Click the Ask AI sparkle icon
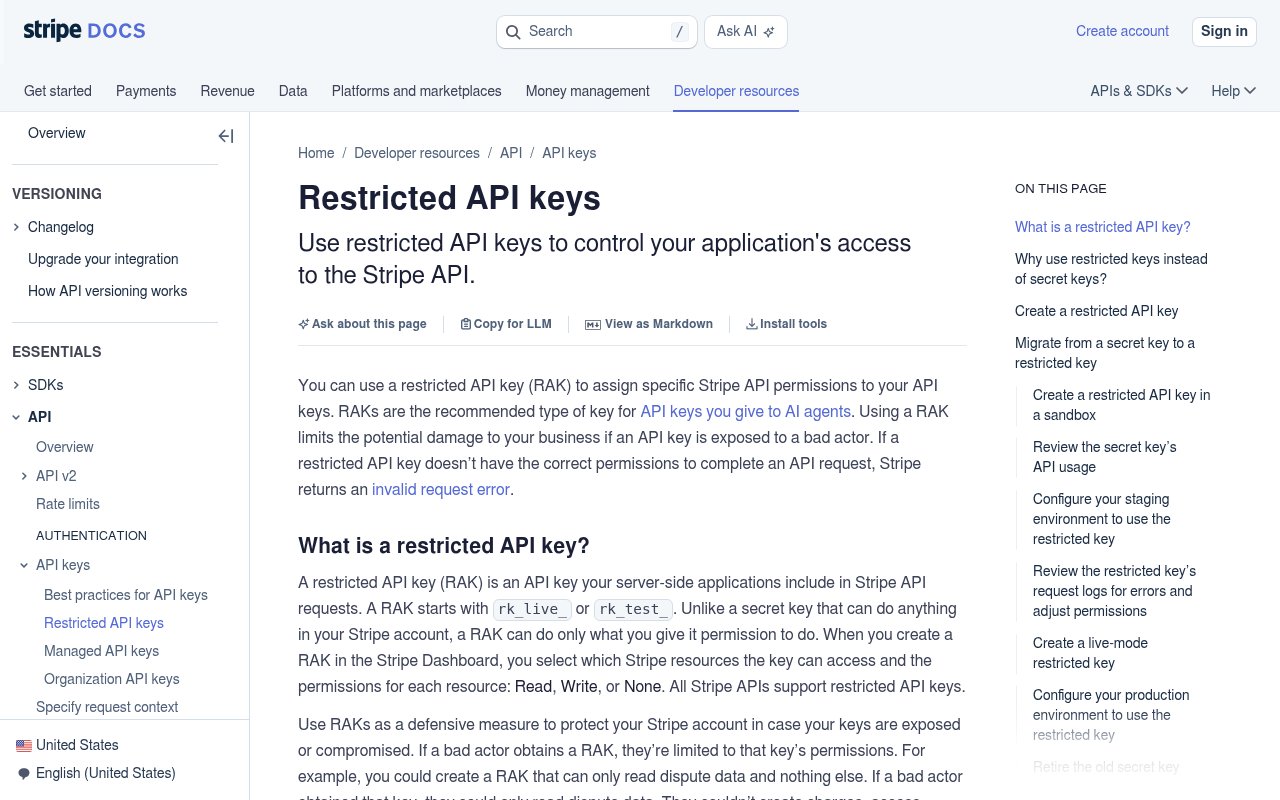Viewport: 1280px width, 800px height. pos(769,32)
